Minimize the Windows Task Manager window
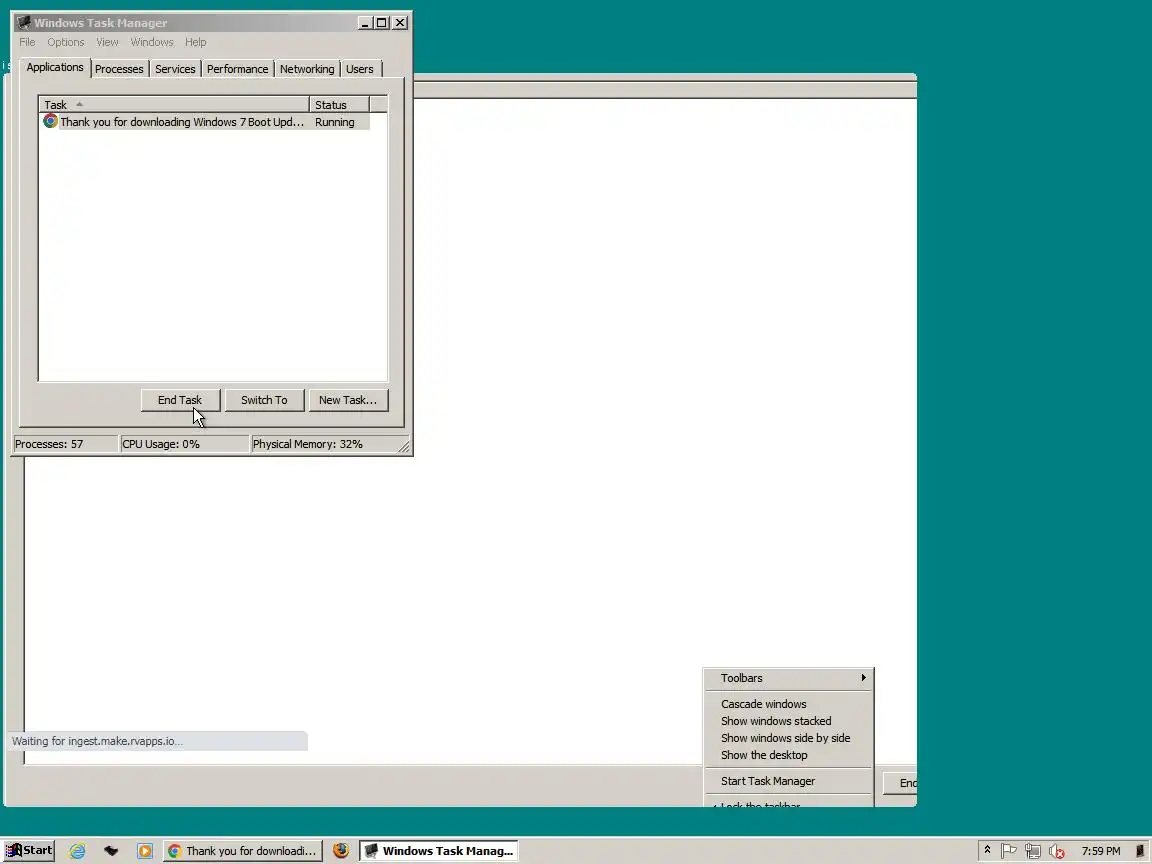 (x=365, y=23)
